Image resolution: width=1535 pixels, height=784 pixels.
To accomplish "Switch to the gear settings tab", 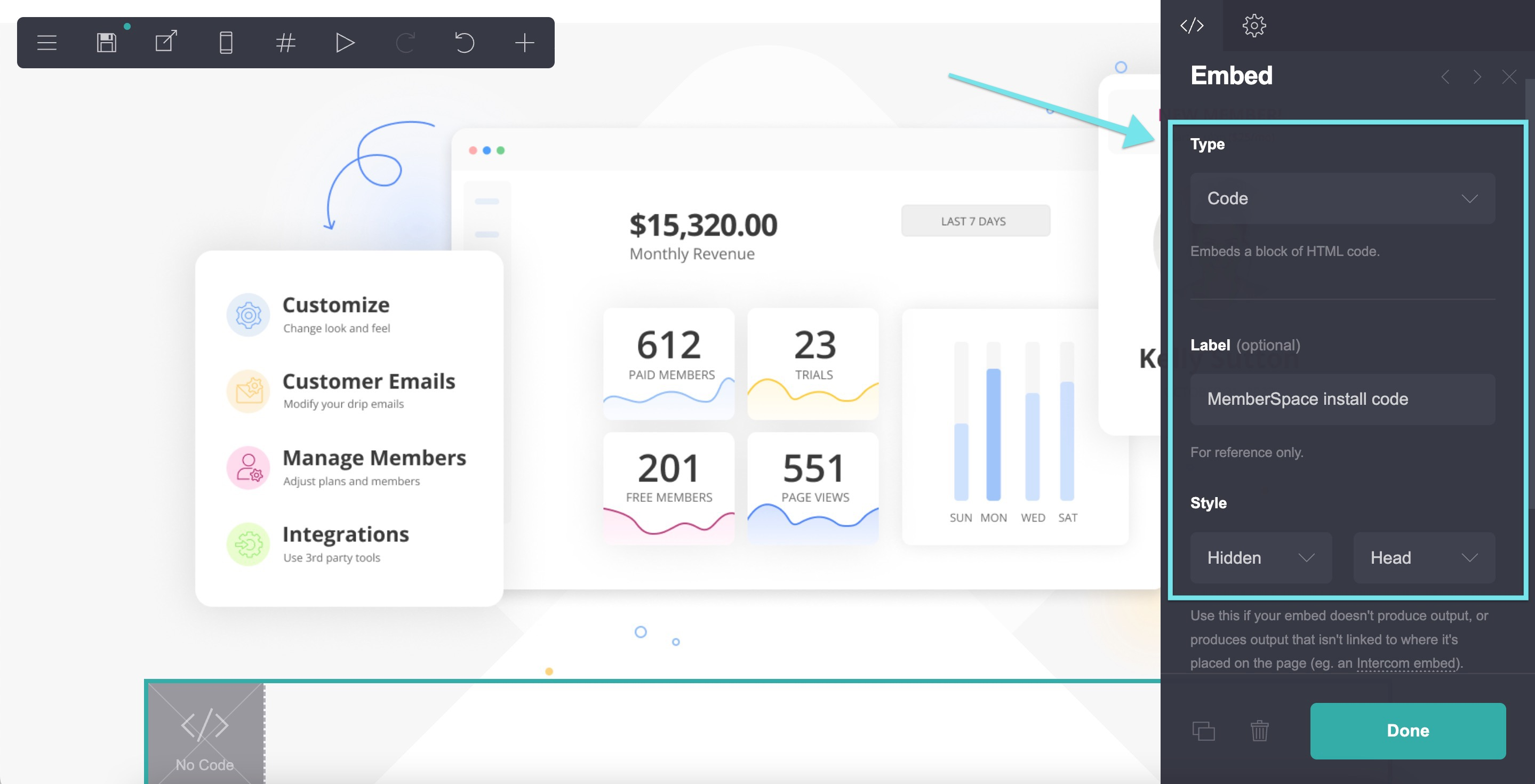I will click(x=1254, y=26).
